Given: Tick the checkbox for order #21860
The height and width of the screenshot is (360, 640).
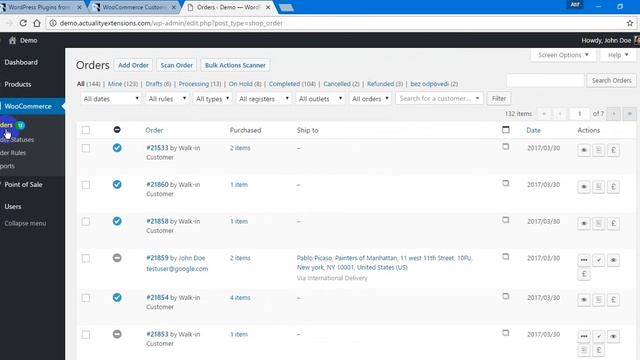Looking at the screenshot, I should [86, 185].
